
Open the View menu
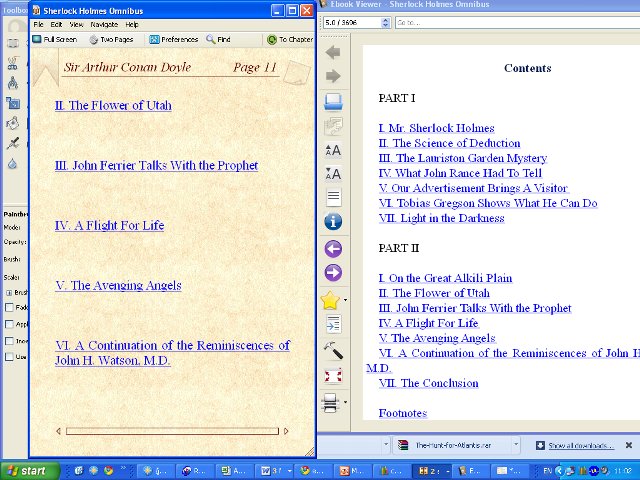(x=76, y=24)
